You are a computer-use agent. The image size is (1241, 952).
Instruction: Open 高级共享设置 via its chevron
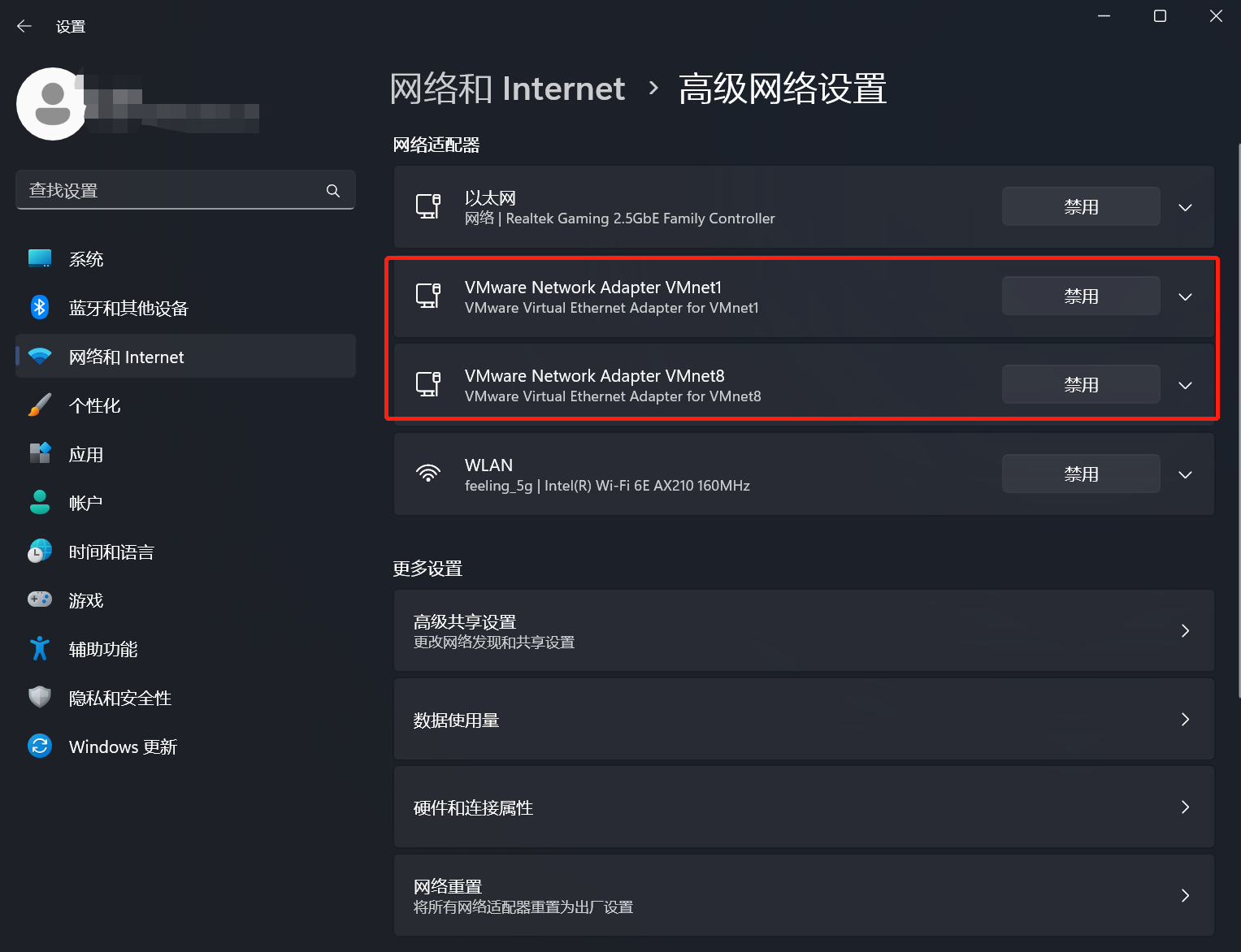click(1186, 631)
